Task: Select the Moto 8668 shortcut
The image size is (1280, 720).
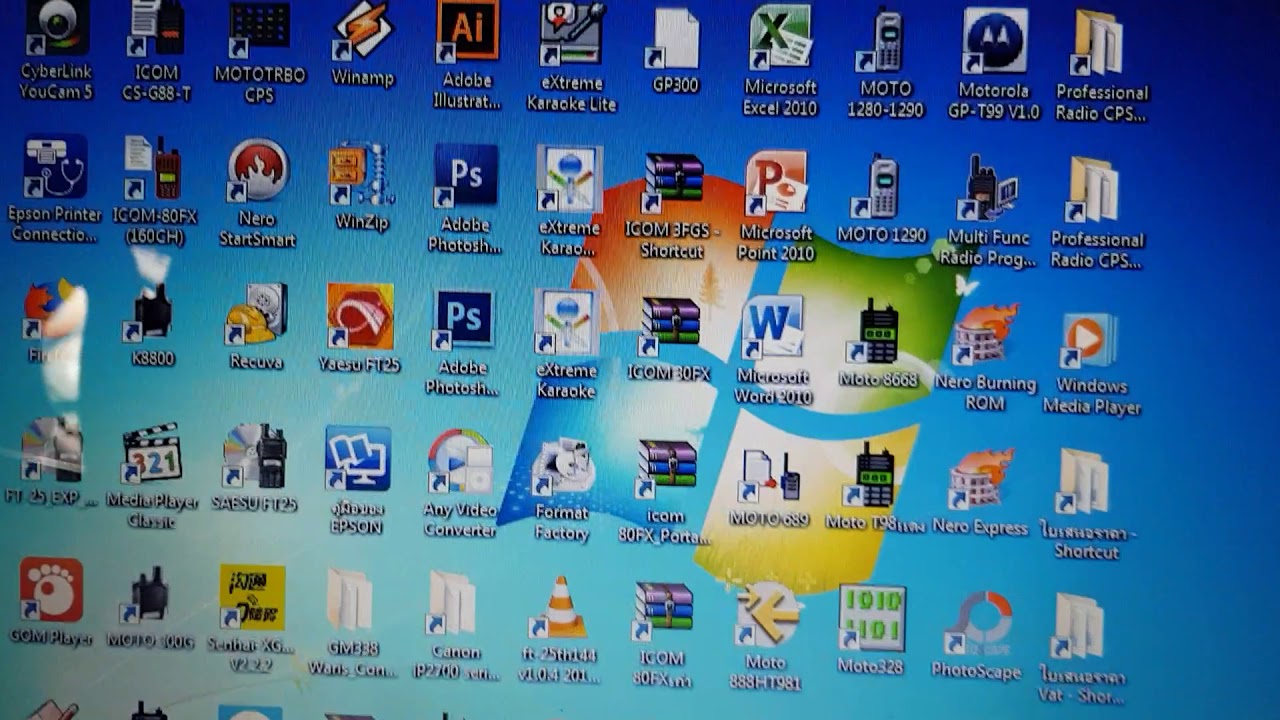Action: pos(878,343)
